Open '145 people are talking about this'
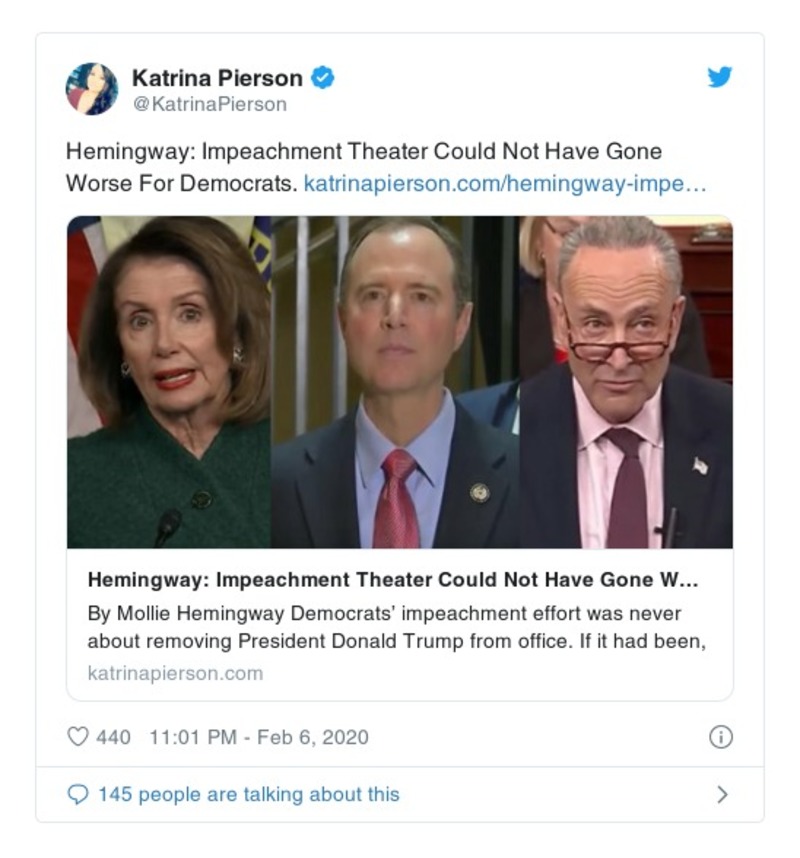 pos(248,794)
